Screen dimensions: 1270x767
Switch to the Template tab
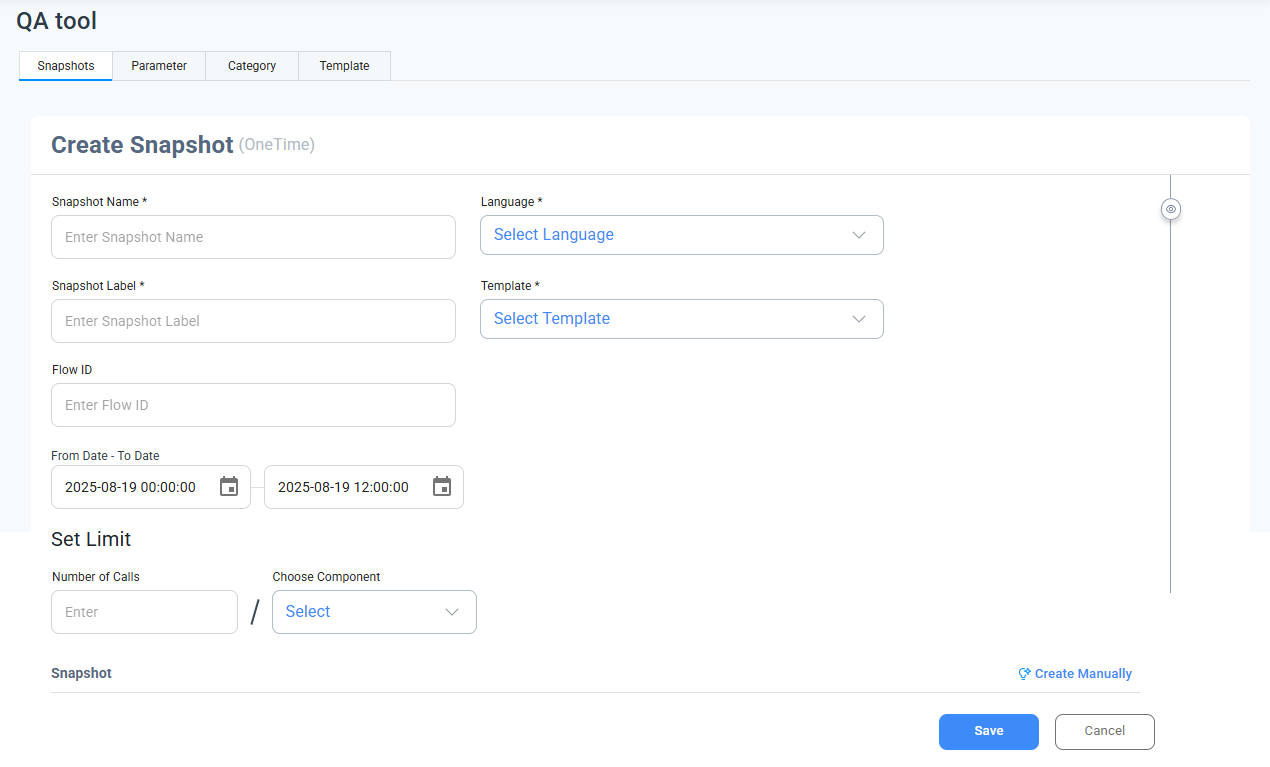345,66
